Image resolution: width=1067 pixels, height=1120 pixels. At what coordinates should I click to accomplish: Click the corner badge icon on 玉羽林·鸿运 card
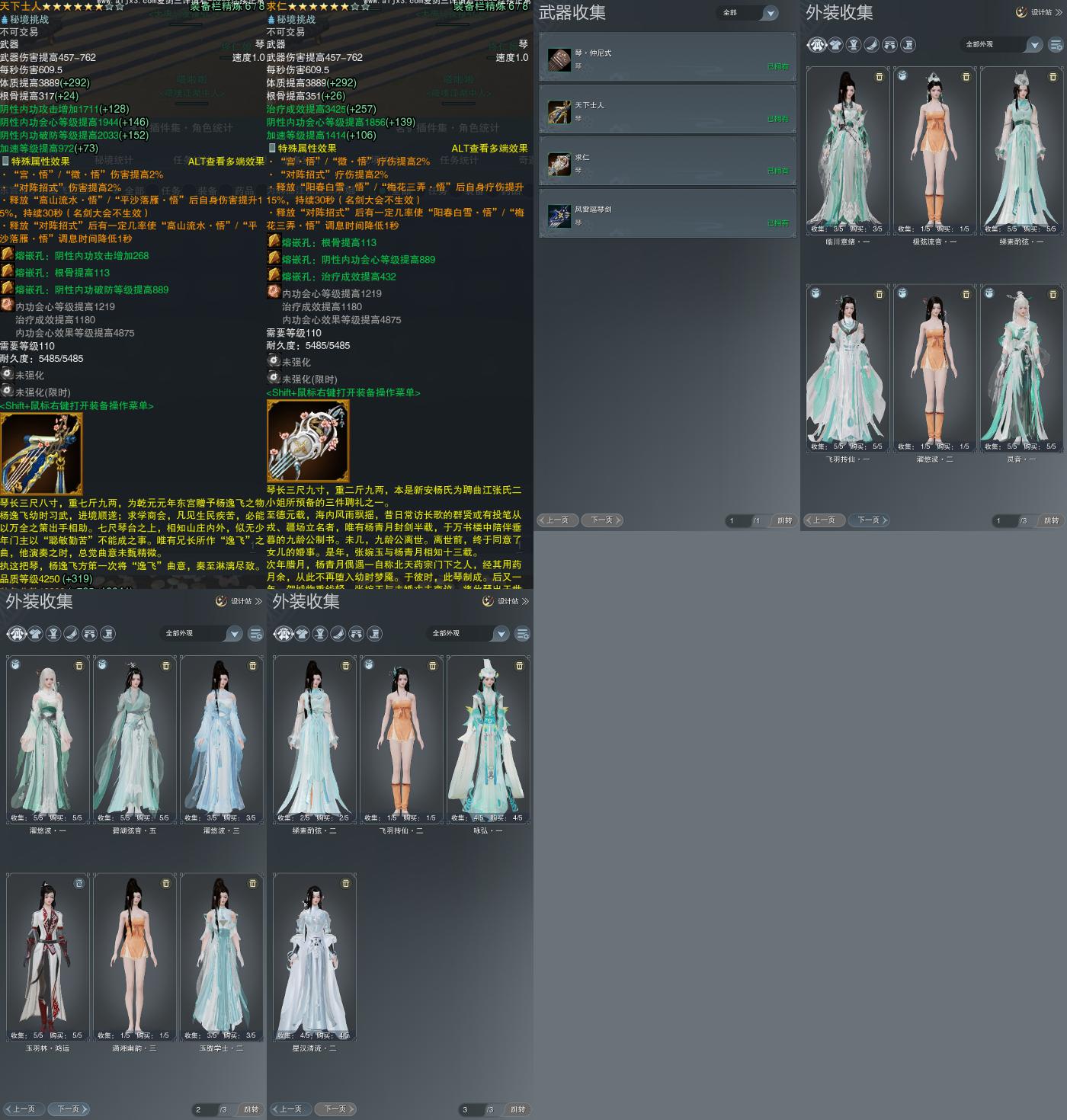(79, 884)
